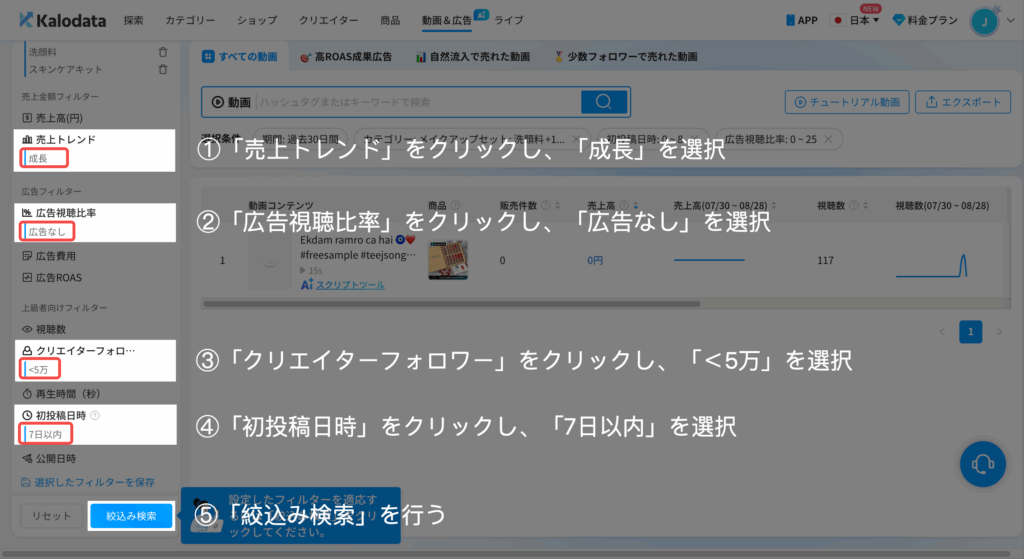
Task: Click the 0円 sales value
Action: tap(595, 261)
